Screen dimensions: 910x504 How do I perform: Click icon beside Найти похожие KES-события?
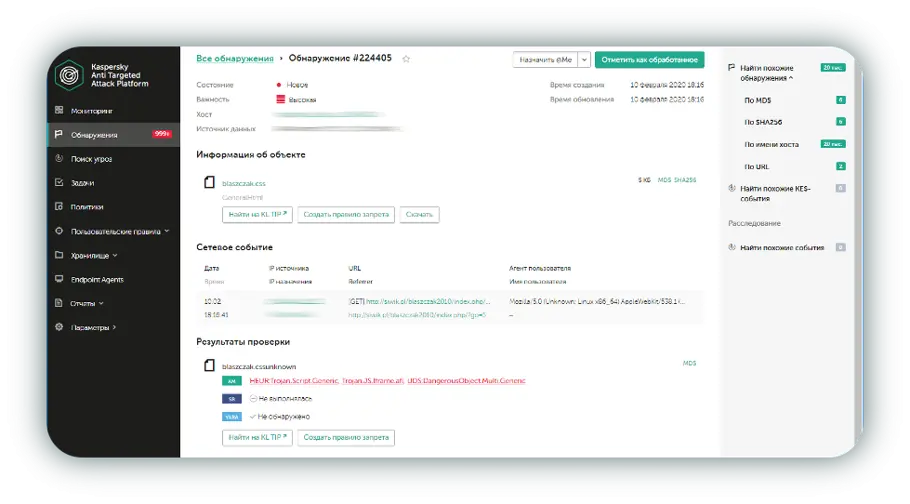click(731, 188)
